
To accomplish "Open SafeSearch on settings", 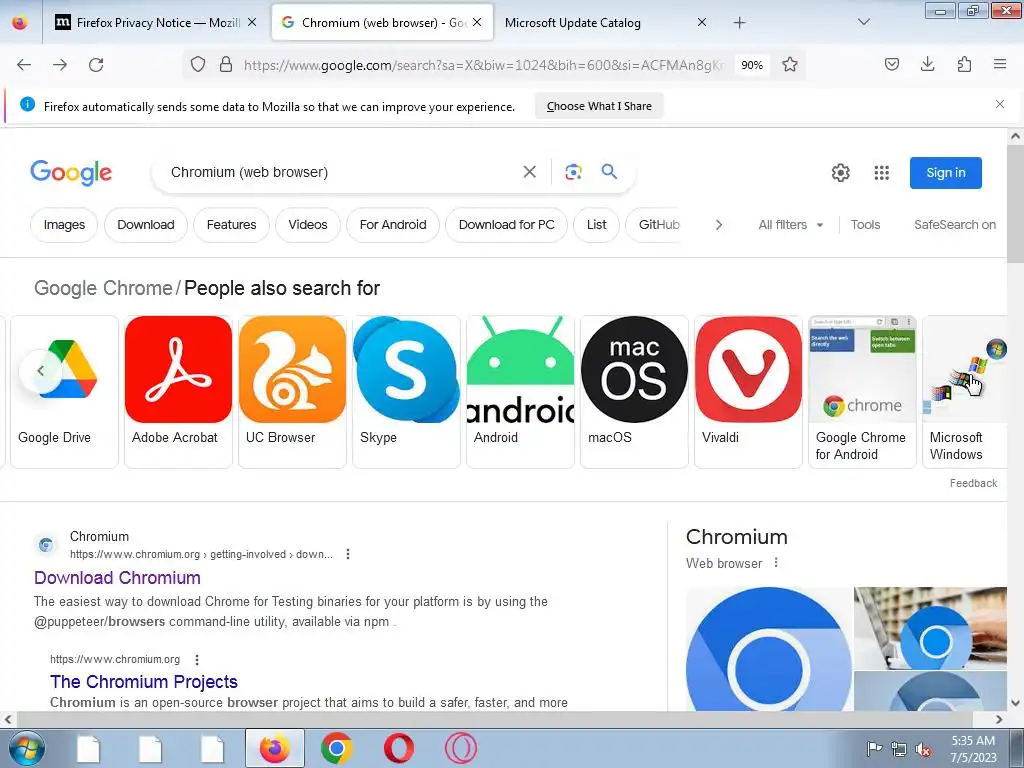I will pyautogui.click(x=955, y=225).
